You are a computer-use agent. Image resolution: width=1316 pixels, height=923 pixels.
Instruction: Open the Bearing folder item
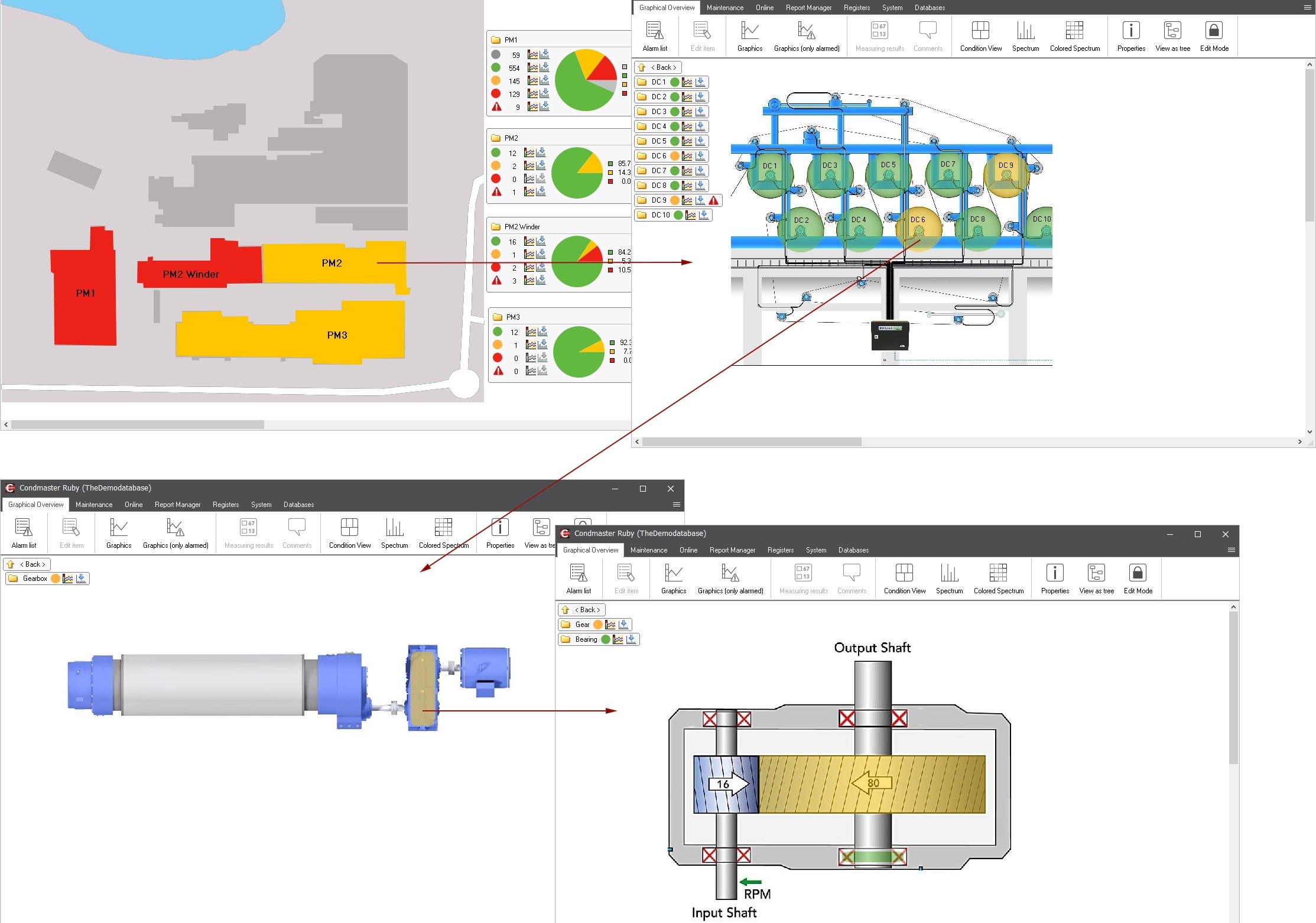pos(598,639)
